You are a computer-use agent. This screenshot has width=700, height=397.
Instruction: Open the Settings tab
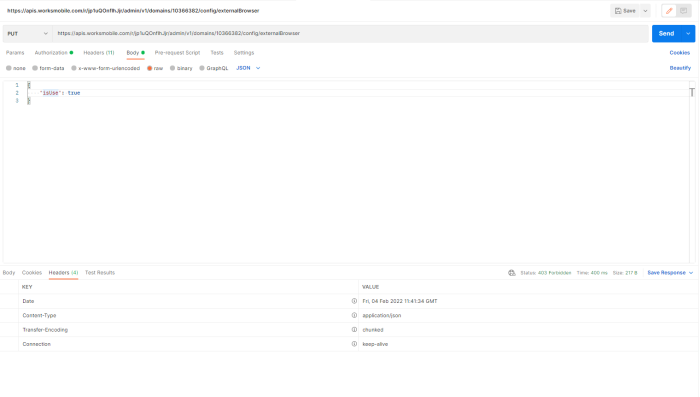[244, 53]
